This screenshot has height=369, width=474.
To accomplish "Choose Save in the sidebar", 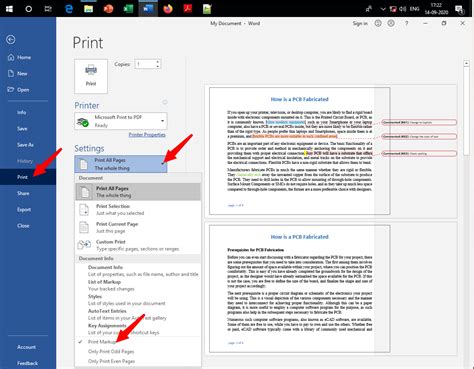I will [x=22, y=129].
